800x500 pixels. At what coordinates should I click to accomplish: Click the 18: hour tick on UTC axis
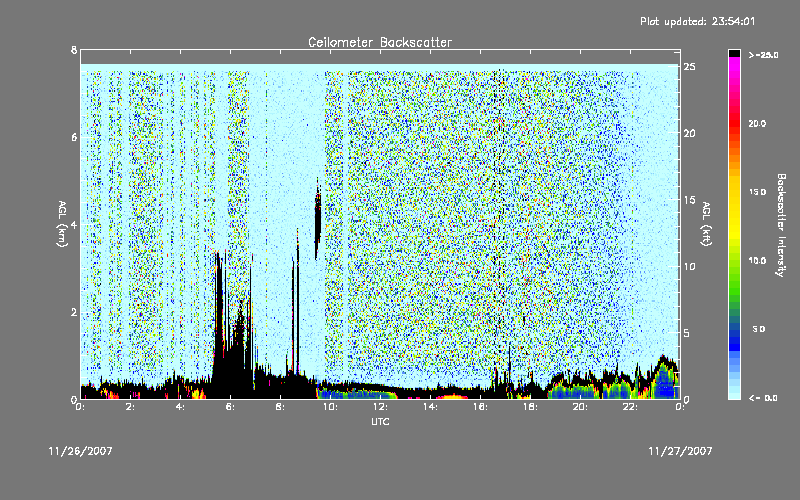[x=530, y=407]
